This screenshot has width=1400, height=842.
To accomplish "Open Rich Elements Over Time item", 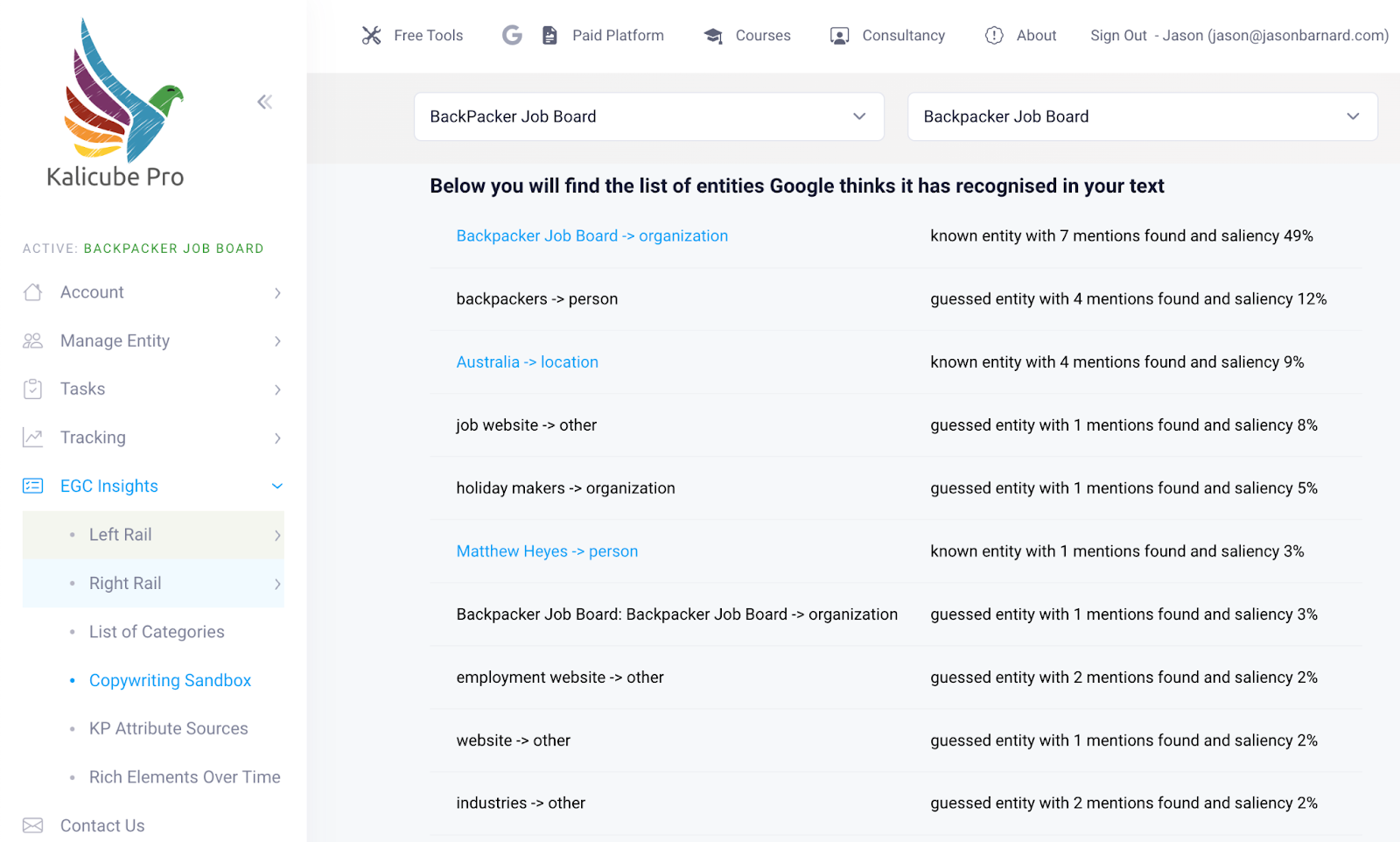I will (185, 777).
